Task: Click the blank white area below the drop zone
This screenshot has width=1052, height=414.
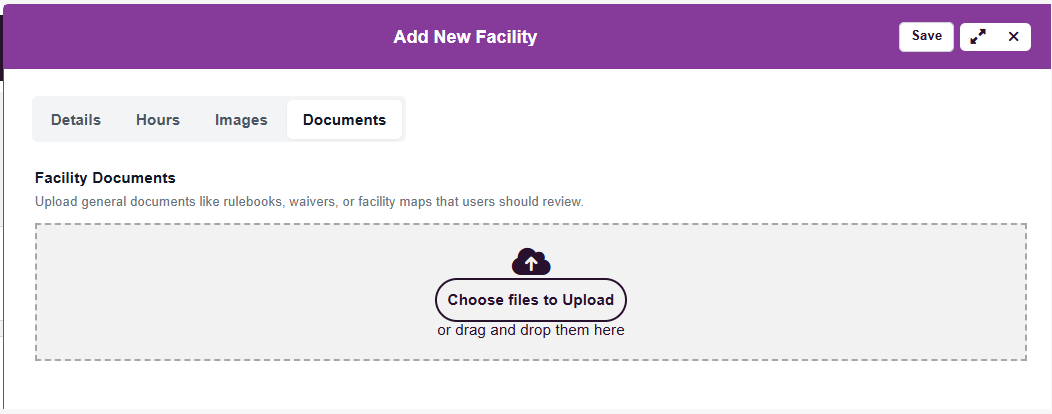Action: tap(530, 385)
